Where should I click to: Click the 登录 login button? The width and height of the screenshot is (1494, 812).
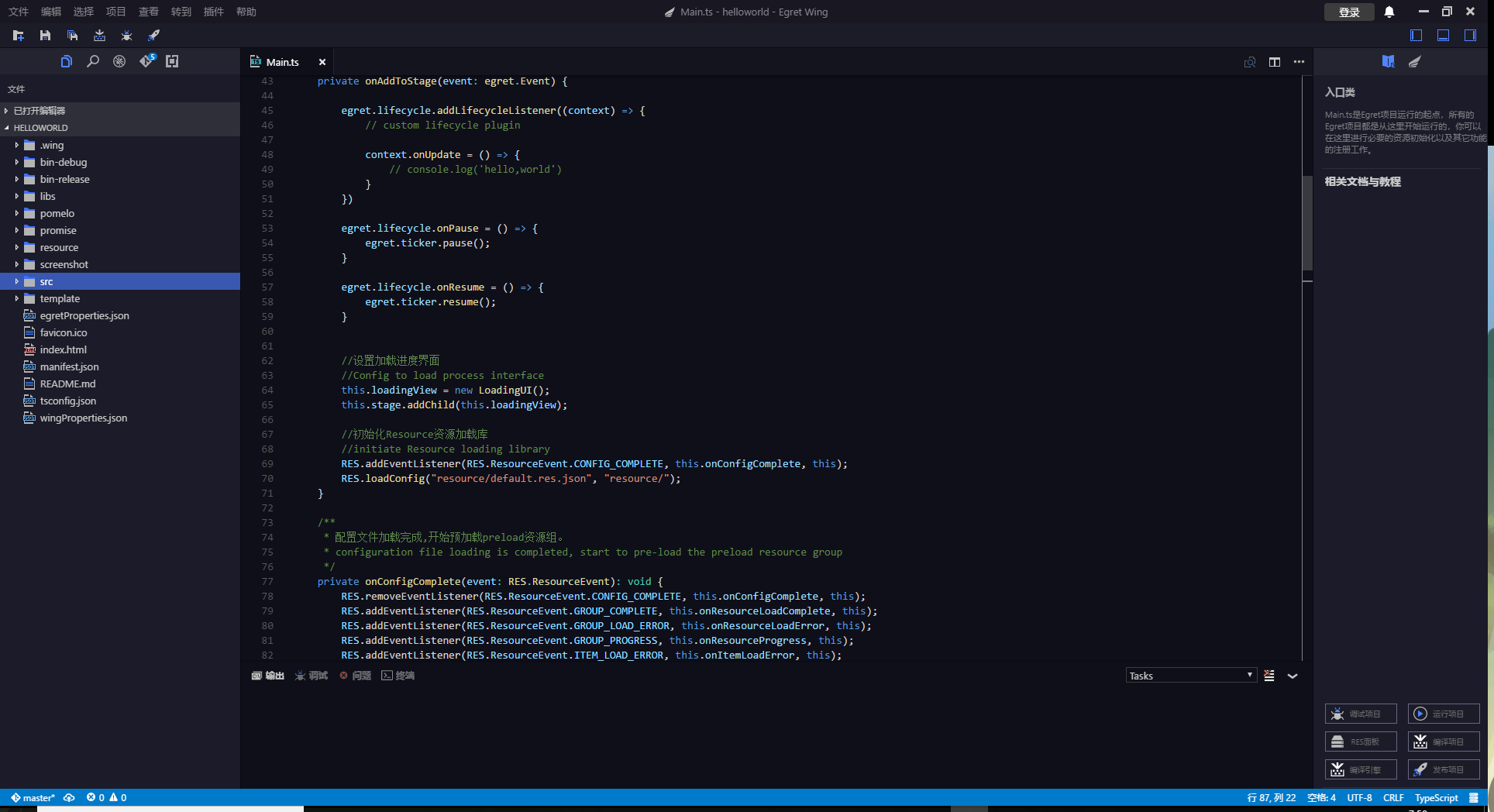1349,12
